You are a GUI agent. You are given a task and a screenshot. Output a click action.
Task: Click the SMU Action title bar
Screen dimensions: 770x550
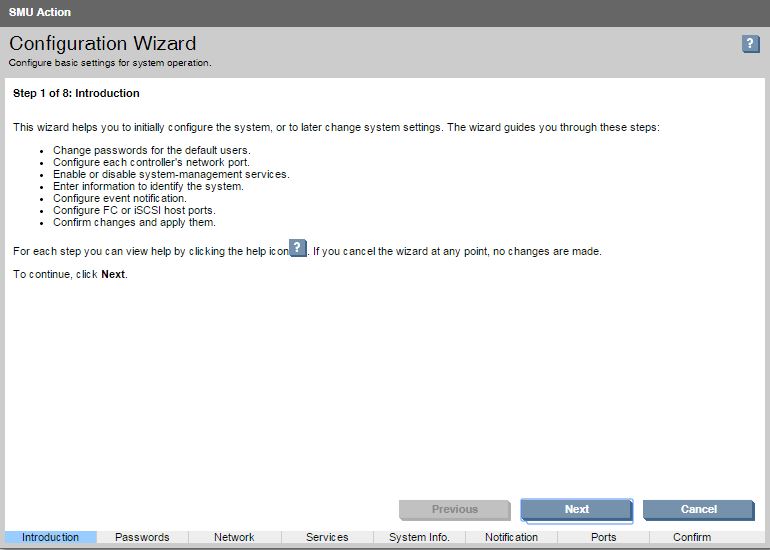(x=40, y=12)
